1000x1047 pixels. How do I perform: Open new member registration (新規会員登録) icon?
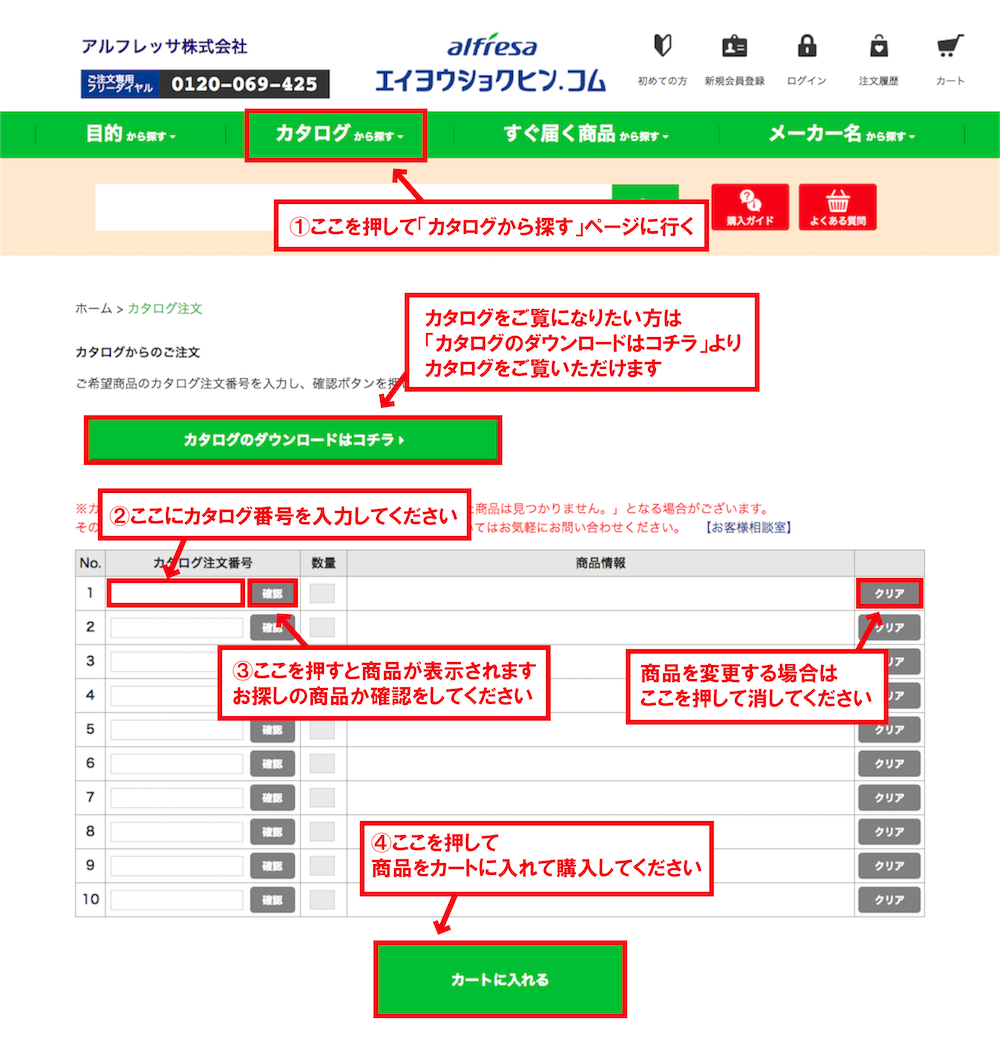[734, 47]
